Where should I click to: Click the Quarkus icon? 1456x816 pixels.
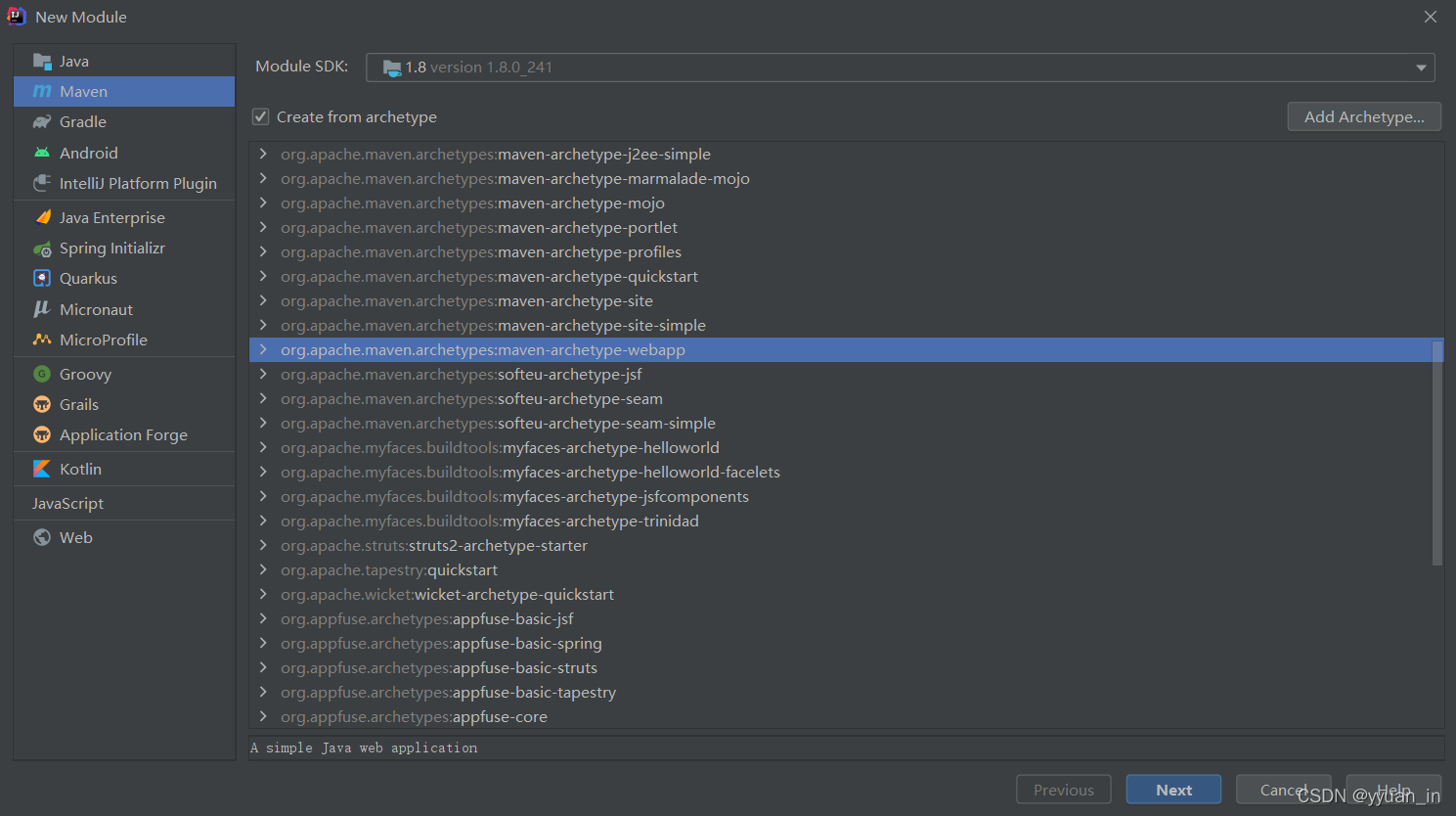coord(42,279)
